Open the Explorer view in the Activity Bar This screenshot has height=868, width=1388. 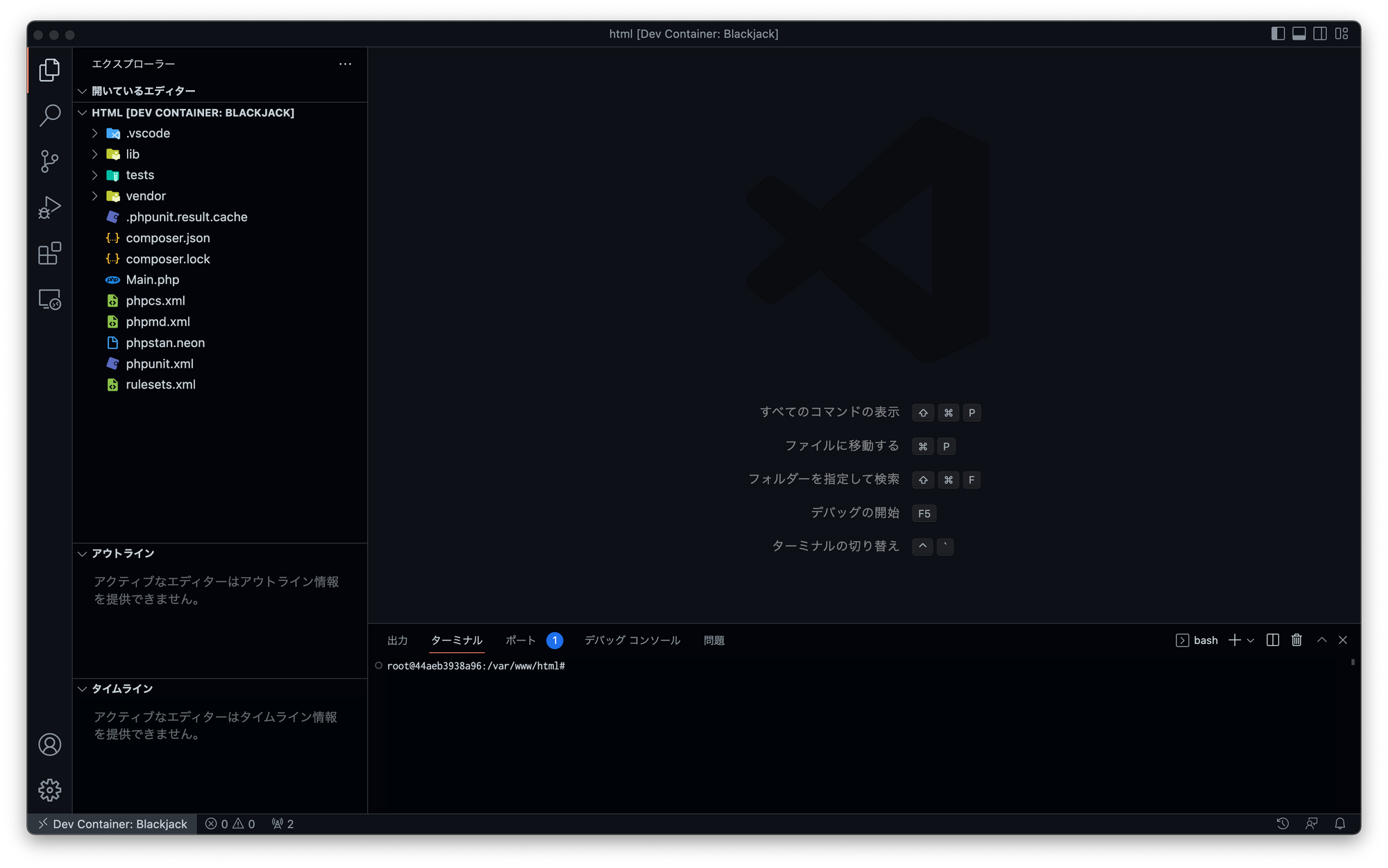(49, 69)
